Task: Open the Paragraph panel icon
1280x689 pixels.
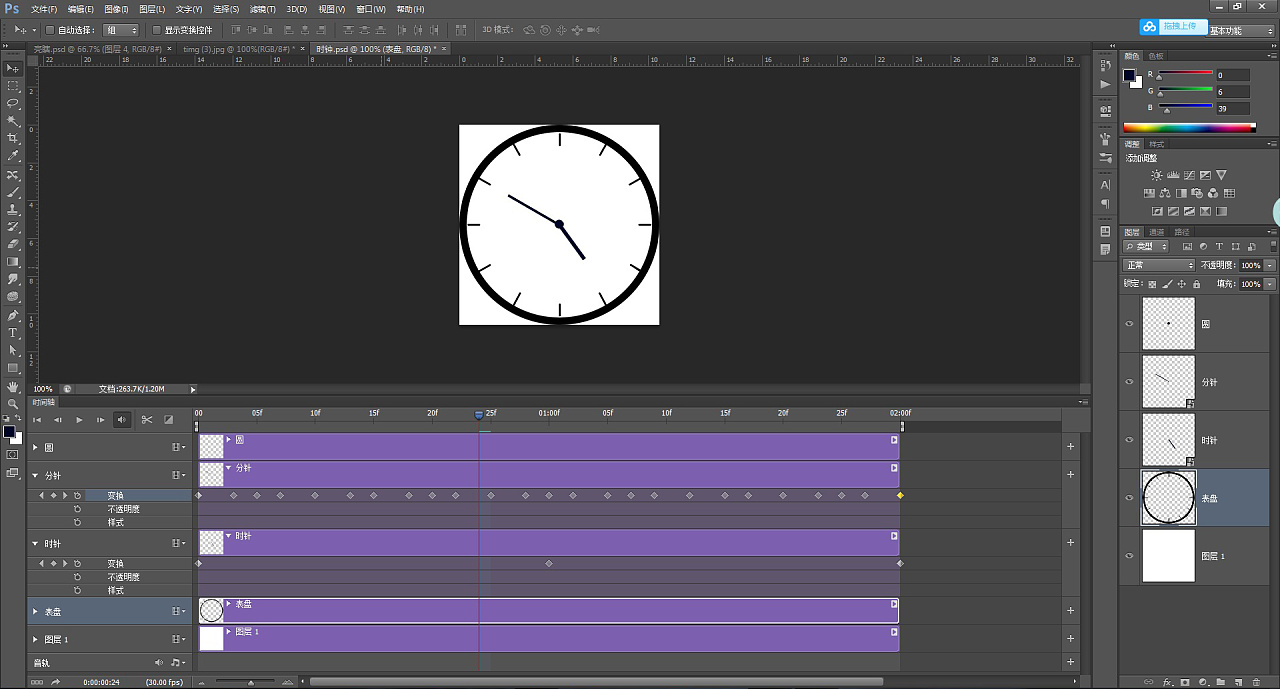Action: point(1105,203)
